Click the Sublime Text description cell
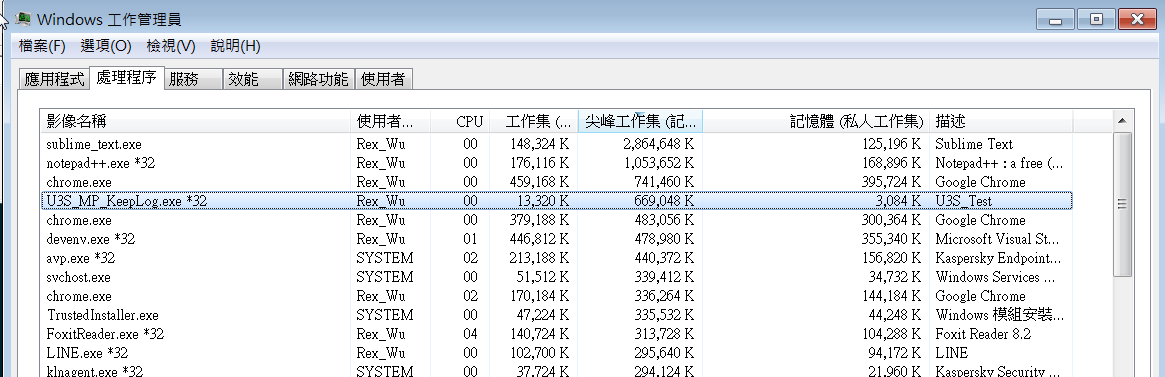Image resolution: width=1165 pixels, height=377 pixels. tap(974, 144)
